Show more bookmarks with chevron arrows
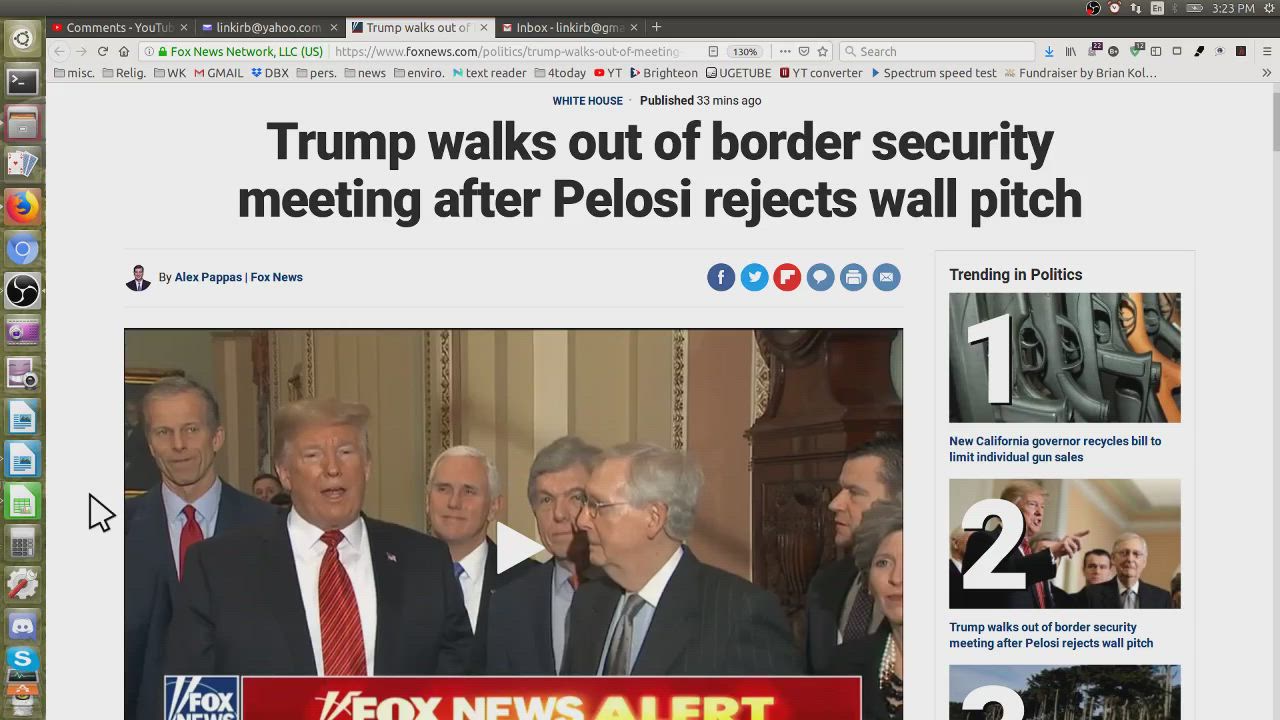Screen dimensions: 1280x720 pyautogui.click(x=1266, y=73)
